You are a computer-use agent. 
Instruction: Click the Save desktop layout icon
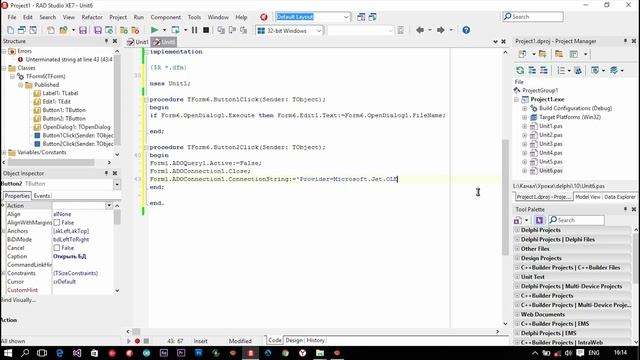[361, 17]
